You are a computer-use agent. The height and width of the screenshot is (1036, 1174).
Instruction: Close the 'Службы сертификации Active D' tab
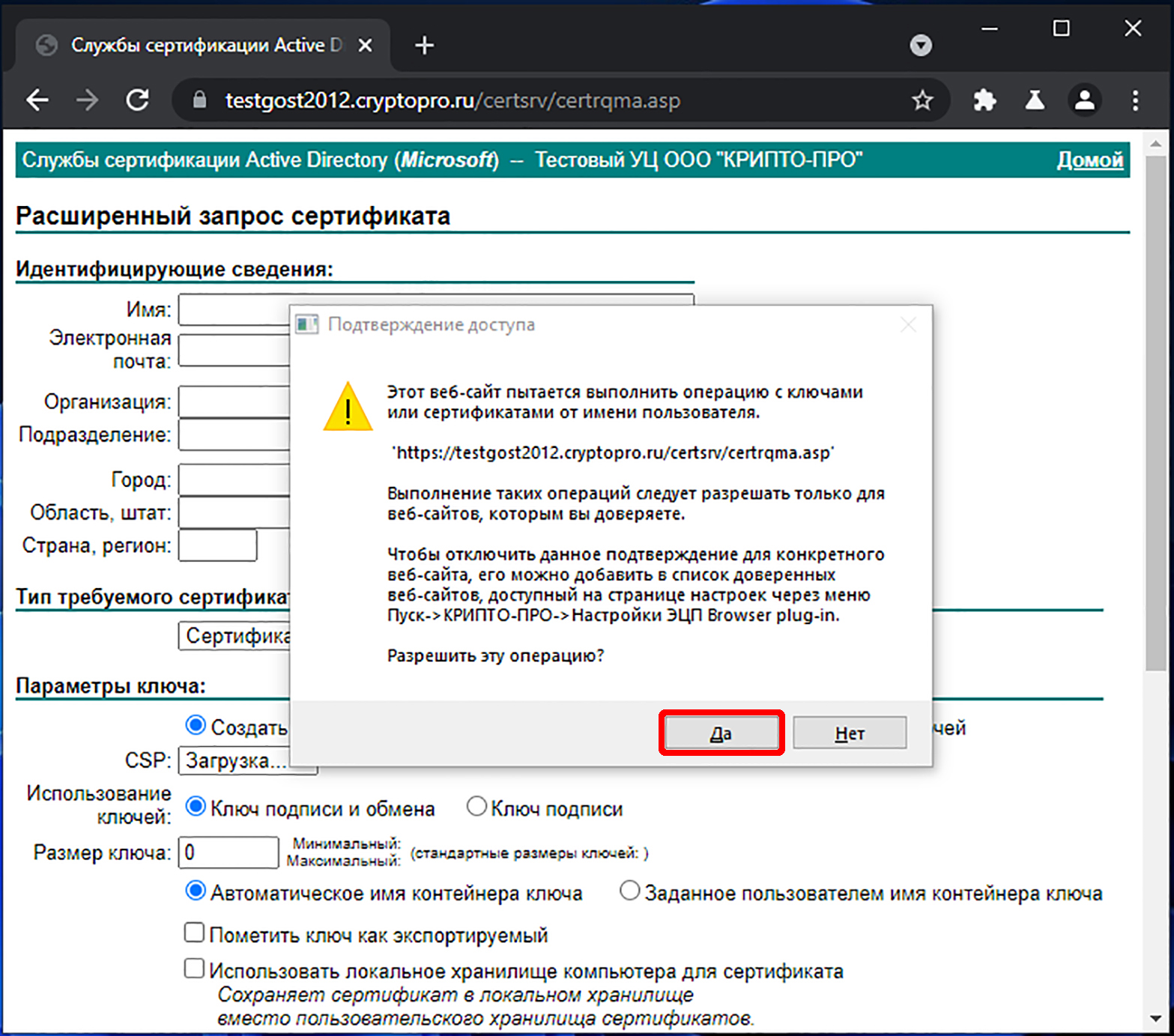pos(365,46)
